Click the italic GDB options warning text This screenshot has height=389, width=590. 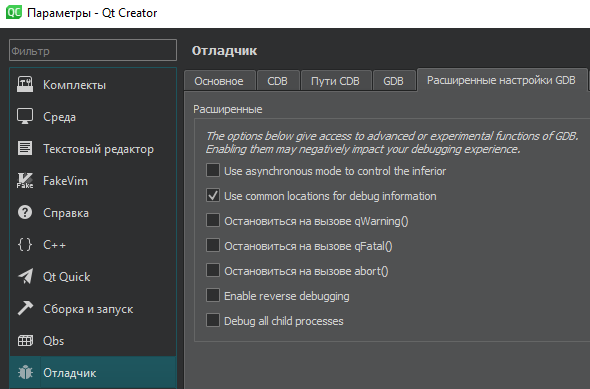click(x=392, y=143)
